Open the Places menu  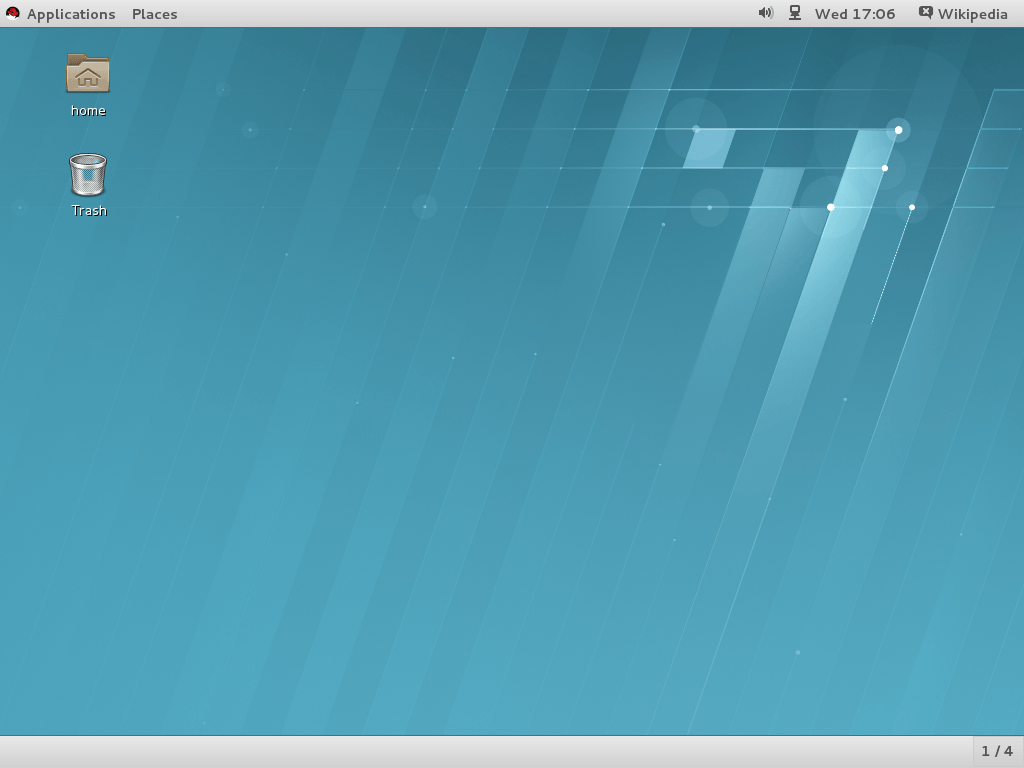coord(154,14)
